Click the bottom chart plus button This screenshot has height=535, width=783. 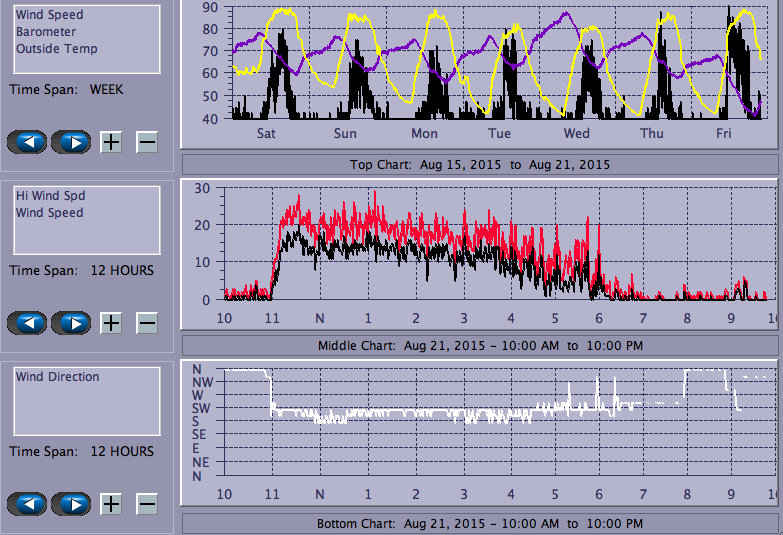click(111, 504)
